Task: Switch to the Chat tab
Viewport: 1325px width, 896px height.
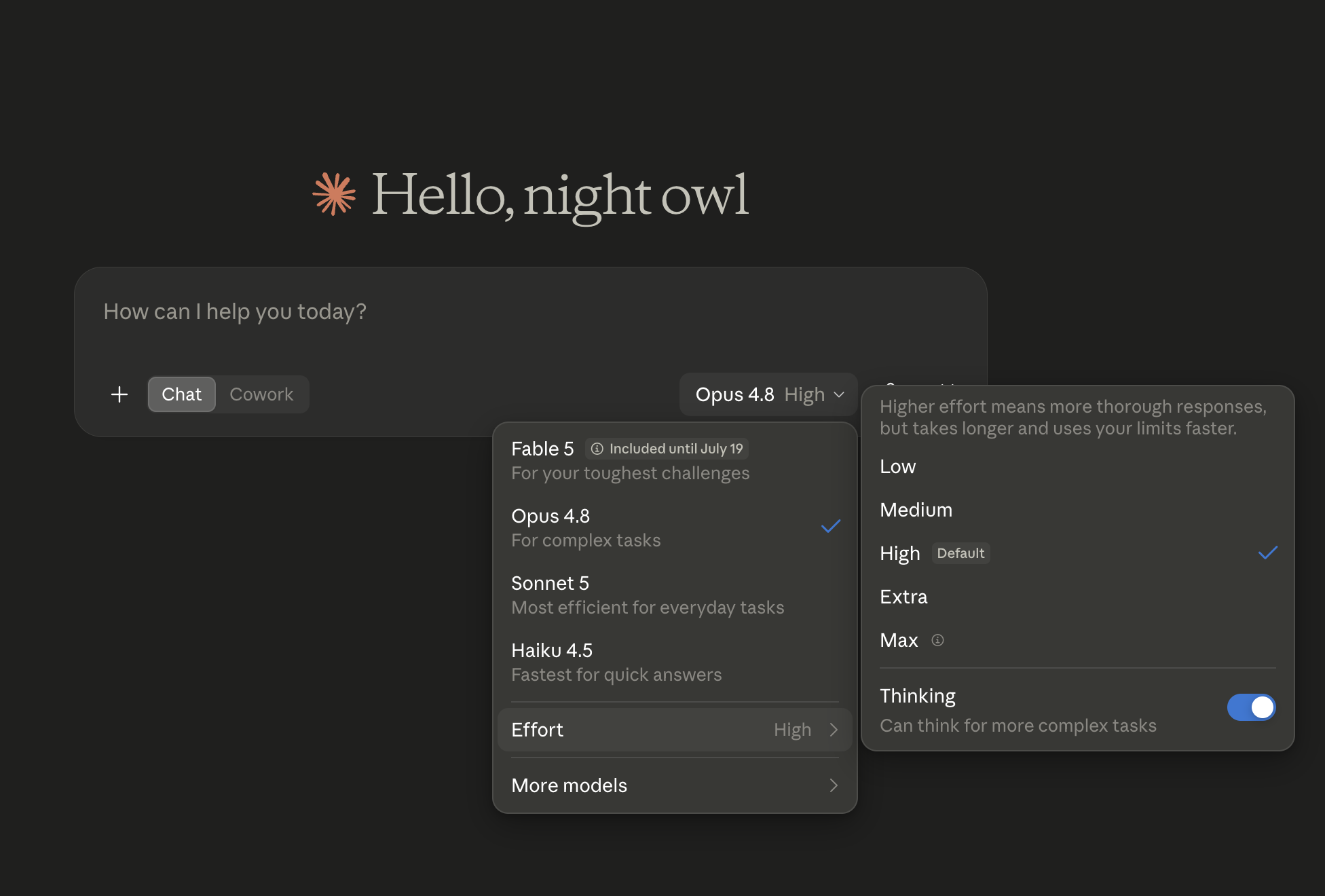Action: 182,394
